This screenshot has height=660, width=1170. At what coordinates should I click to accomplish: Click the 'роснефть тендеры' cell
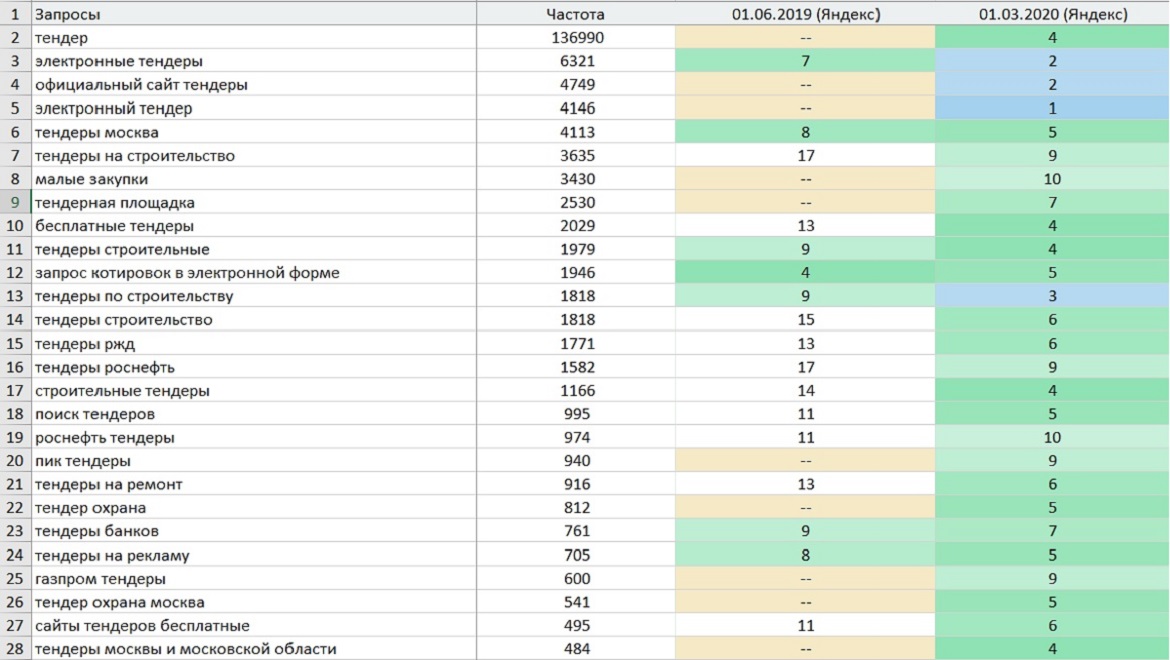coord(254,437)
